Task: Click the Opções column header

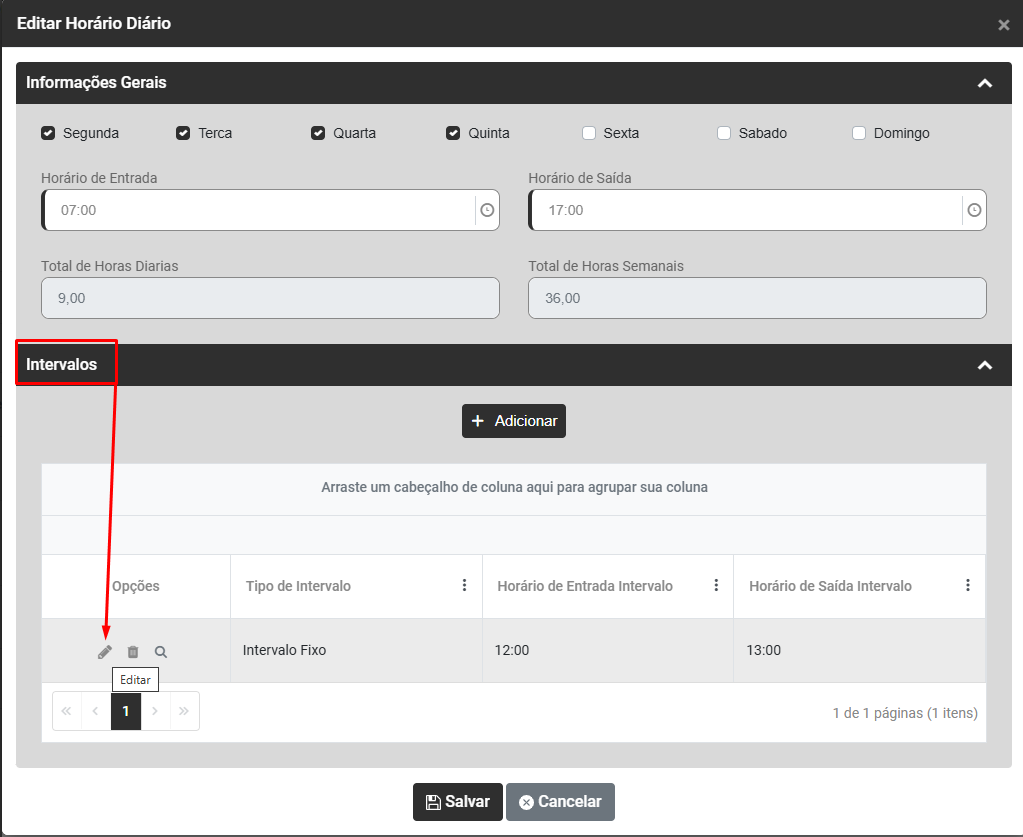Action: pos(136,586)
